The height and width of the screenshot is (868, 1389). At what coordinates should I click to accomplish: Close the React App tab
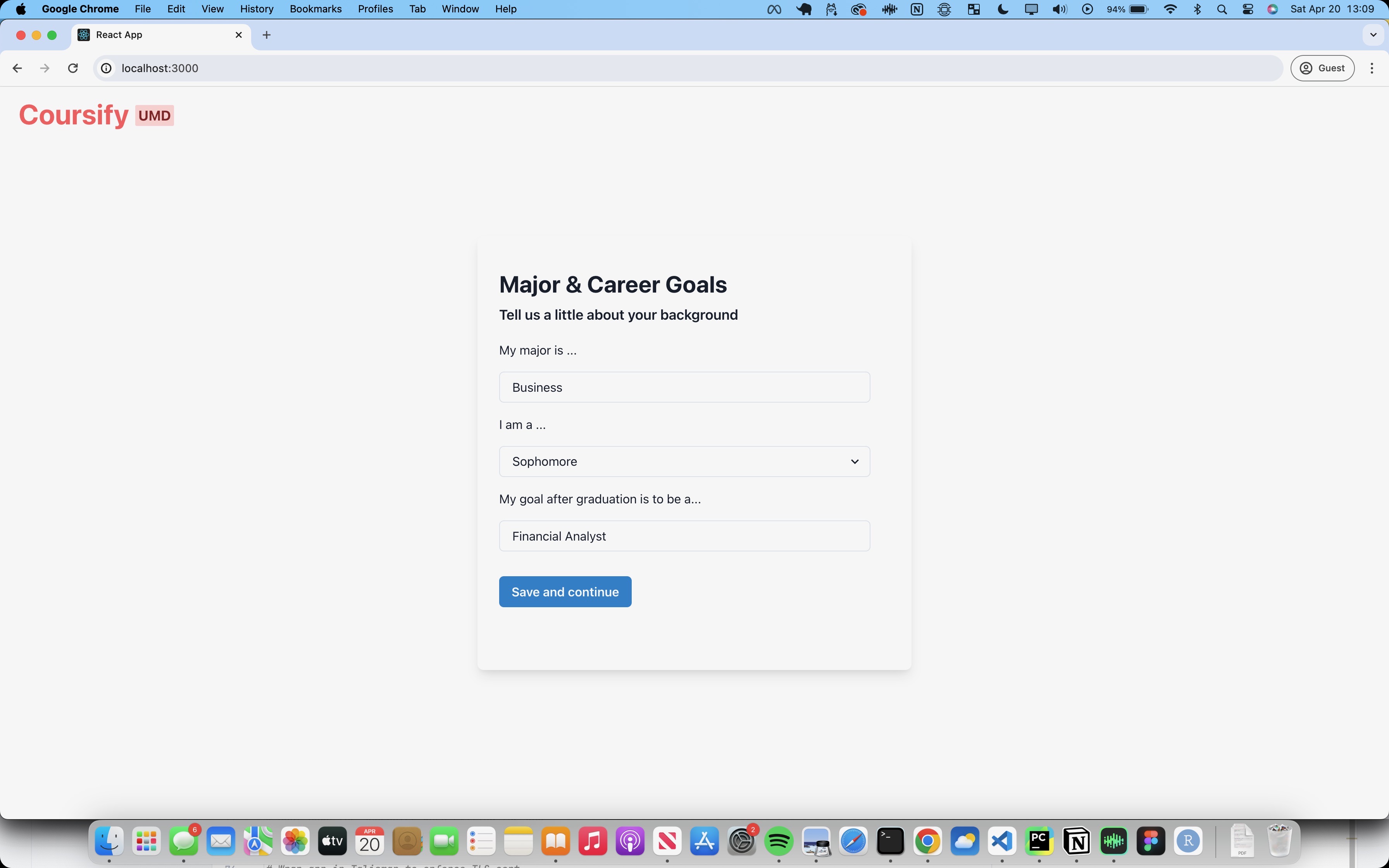point(239,35)
